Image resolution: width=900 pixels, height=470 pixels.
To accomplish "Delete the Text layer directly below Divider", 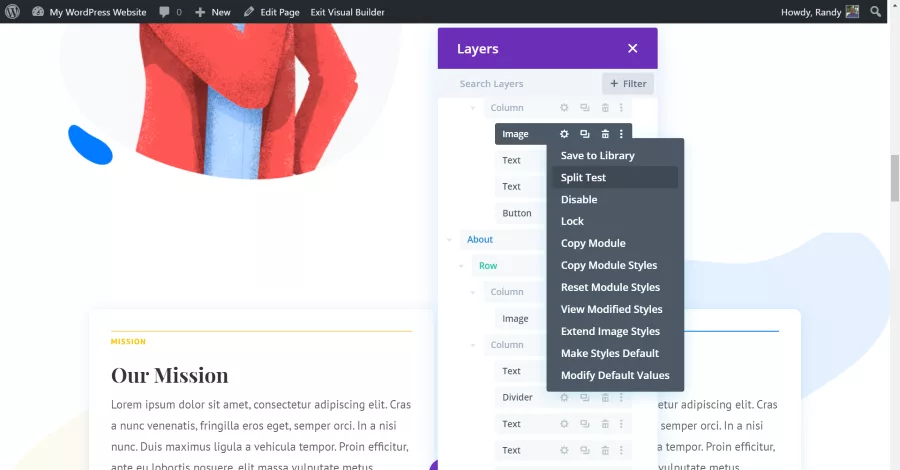I will point(605,424).
